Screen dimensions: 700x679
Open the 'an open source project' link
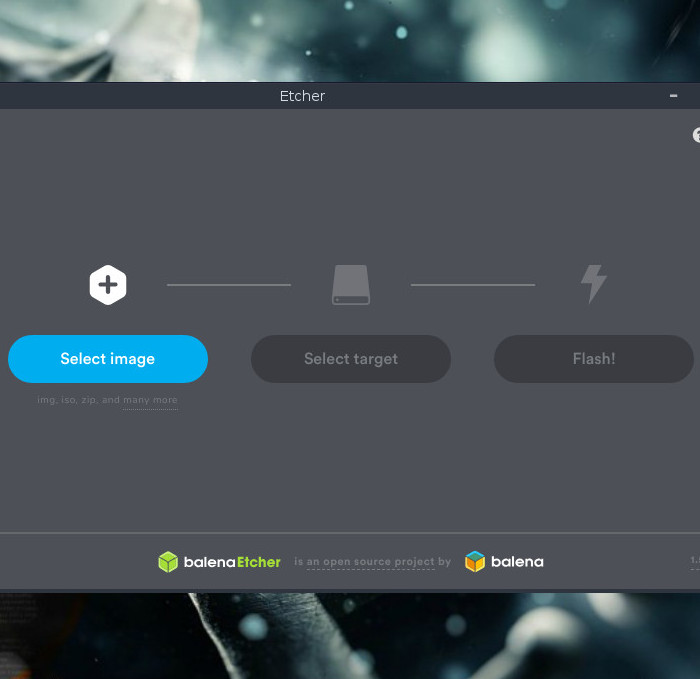(x=371, y=562)
